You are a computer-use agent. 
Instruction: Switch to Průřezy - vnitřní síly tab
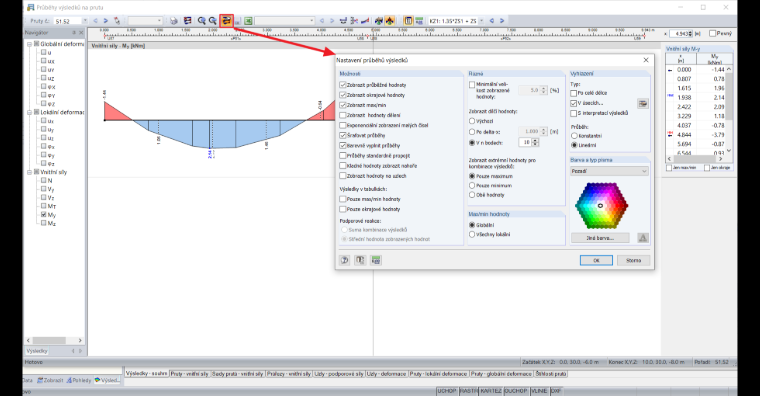(289, 374)
